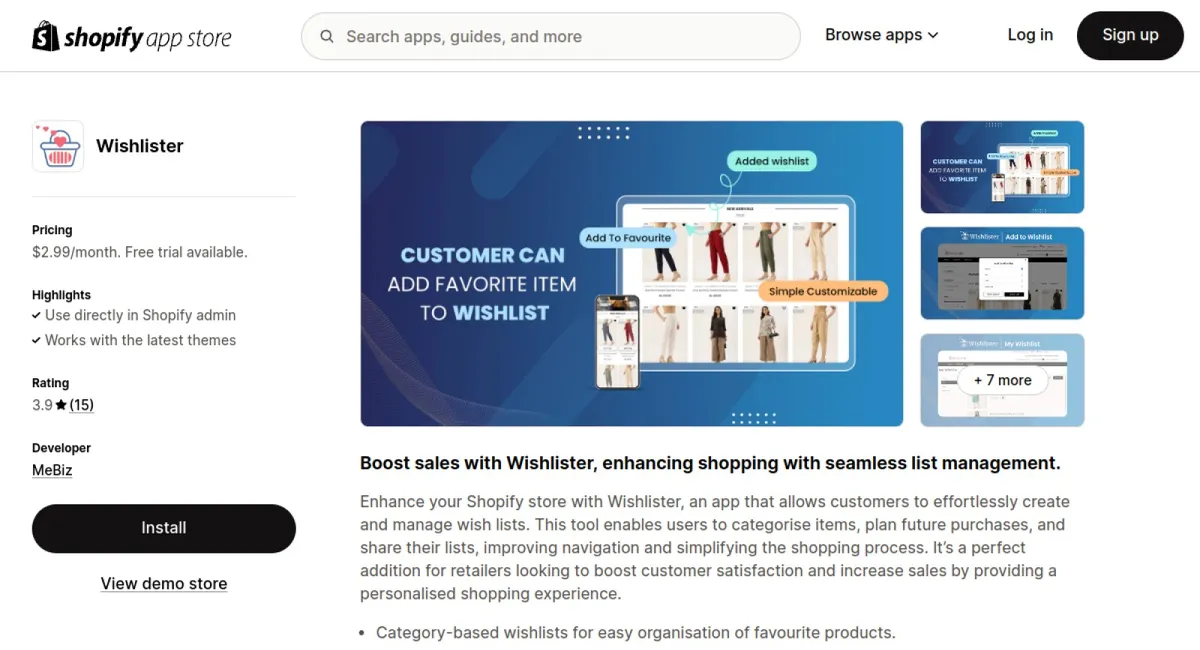
Task: Click the Simple Customizable badge in banner
Action: coord(823,291)
